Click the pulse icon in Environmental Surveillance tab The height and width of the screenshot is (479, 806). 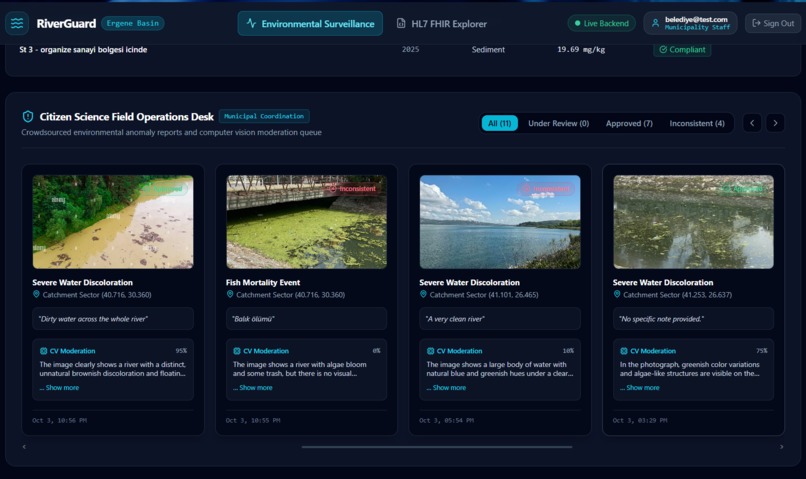251,23
